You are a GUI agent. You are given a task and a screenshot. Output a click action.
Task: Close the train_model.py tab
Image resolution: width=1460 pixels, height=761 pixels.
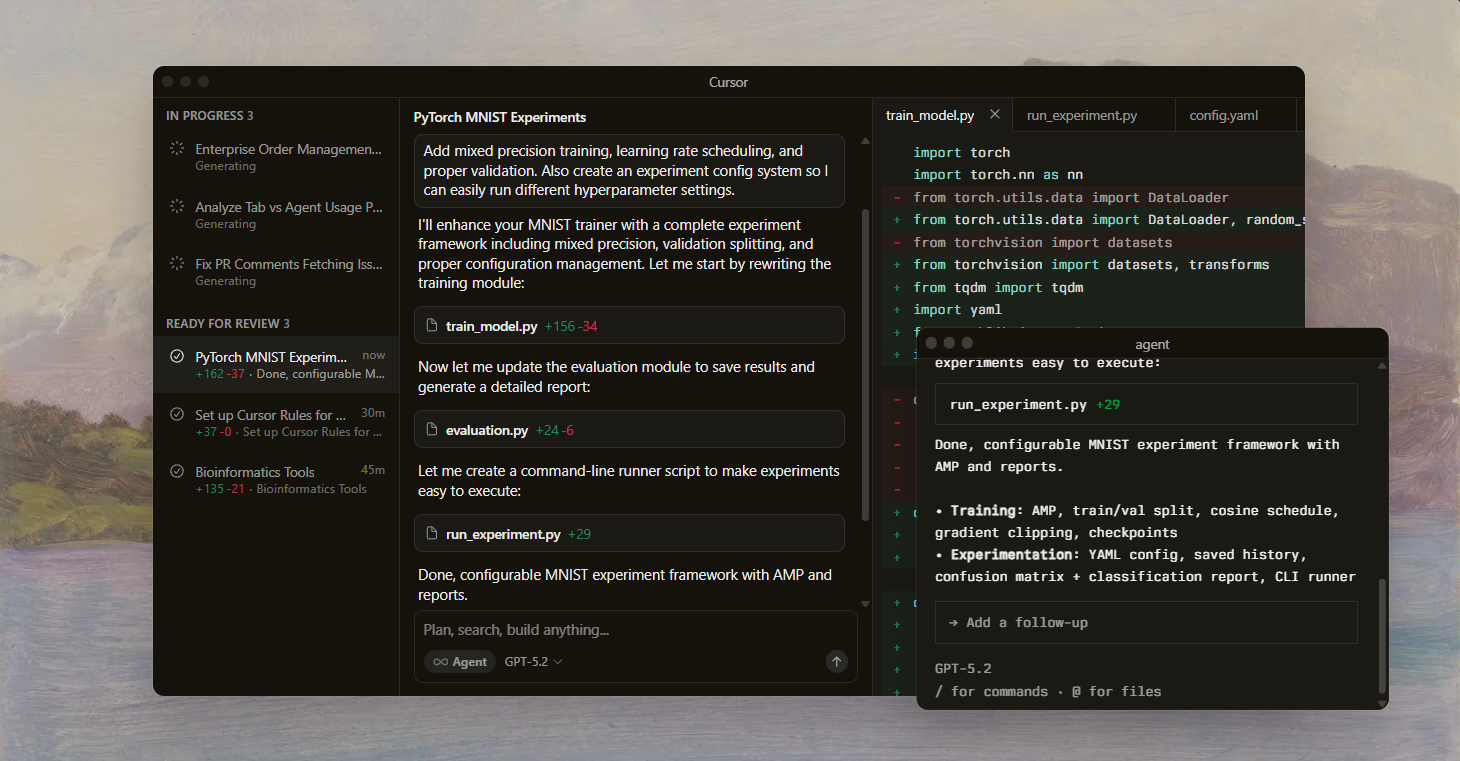(x=994, y=114)
